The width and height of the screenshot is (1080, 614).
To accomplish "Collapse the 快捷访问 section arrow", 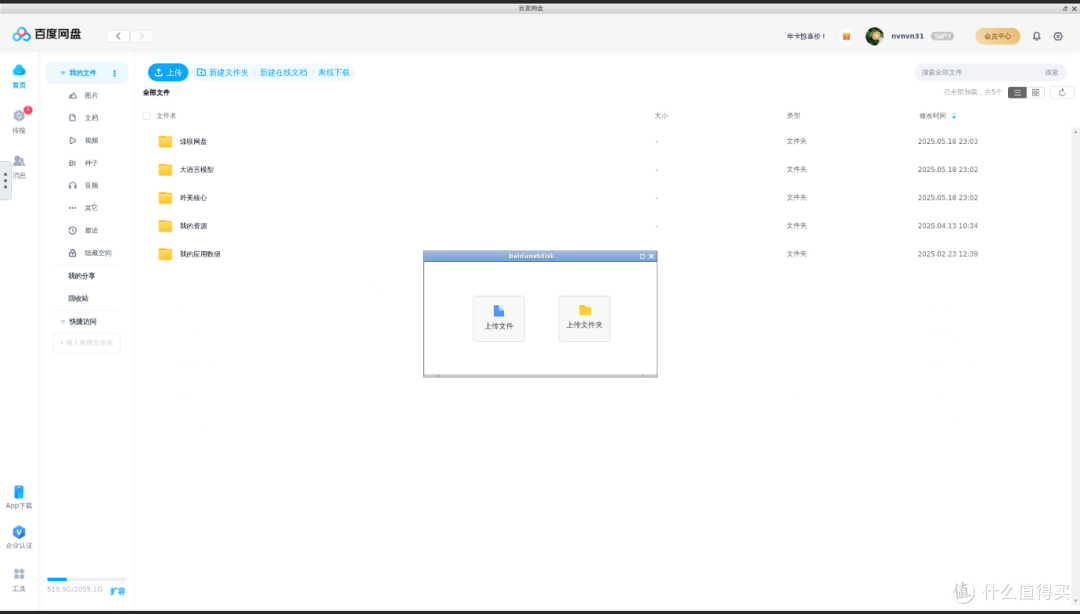I will (x=63, y=322).
